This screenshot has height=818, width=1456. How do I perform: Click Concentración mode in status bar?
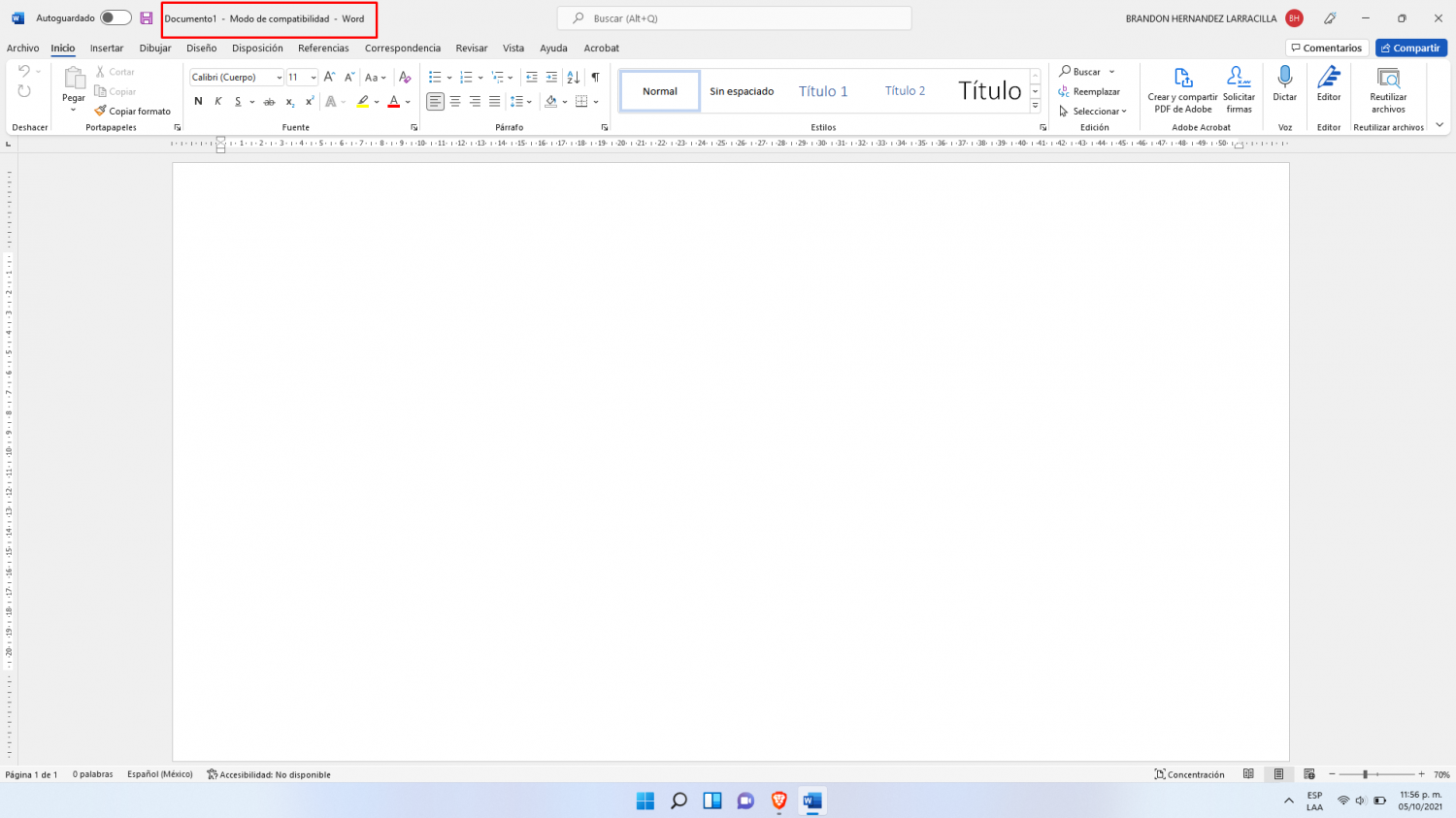point(1189,774)
